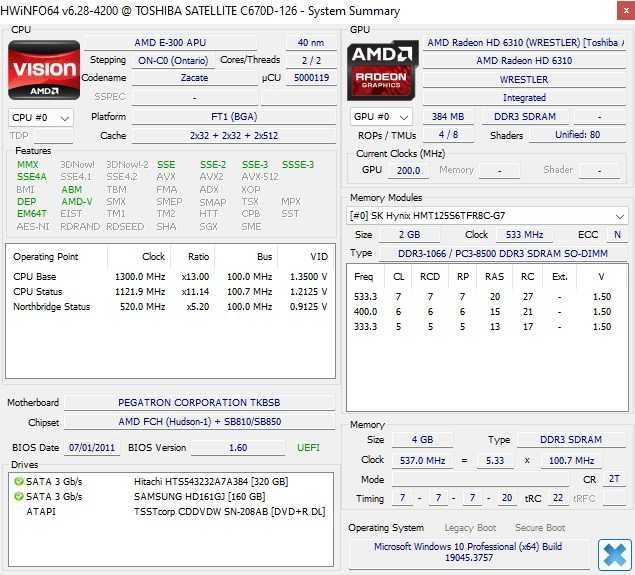The height and width of the screenshot is (575, 635).
Task: Click the AMD Radeon Graphics logo
Action: pyautogui.click(x=383, y=70)
